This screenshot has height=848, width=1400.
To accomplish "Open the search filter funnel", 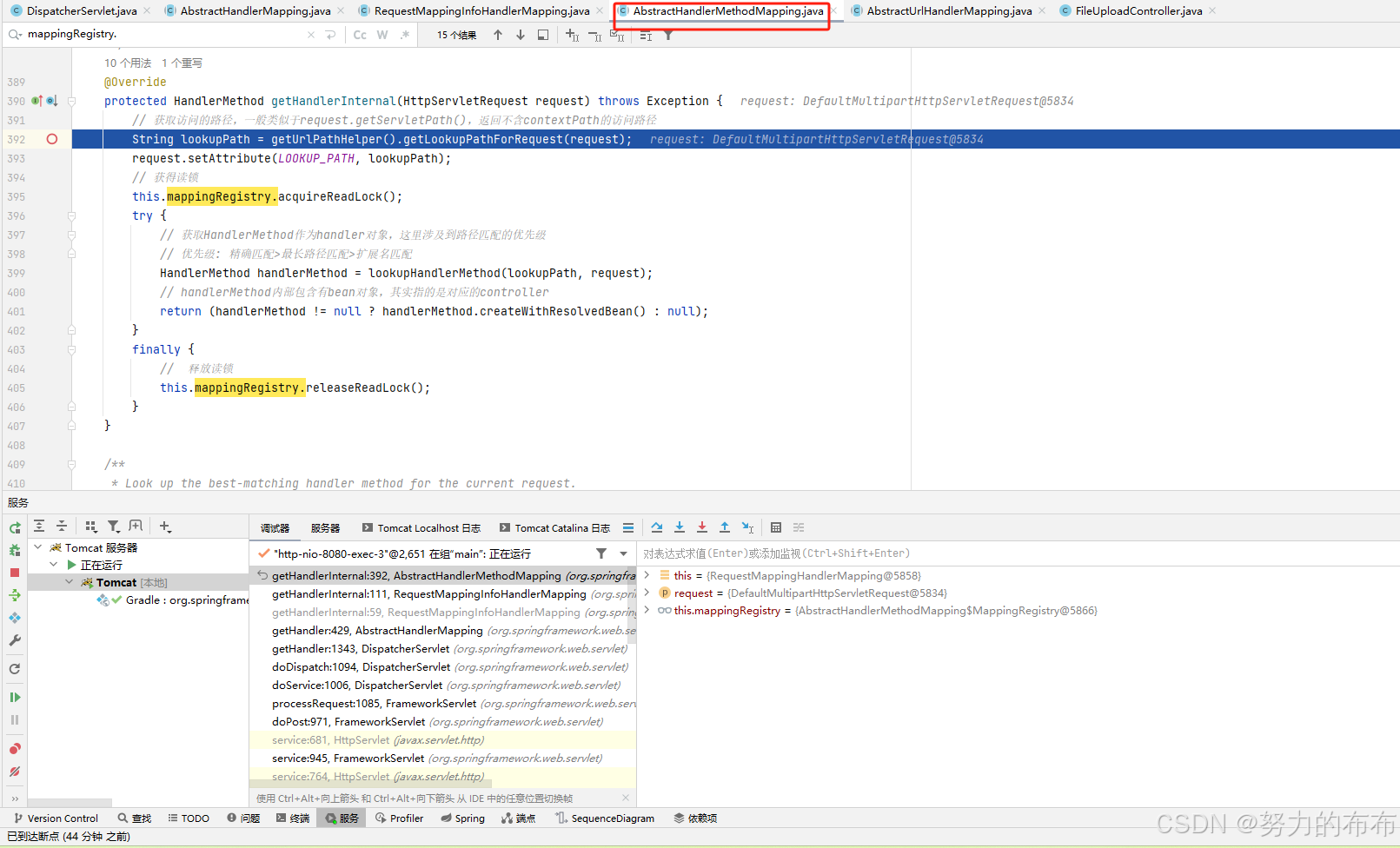I will pos(668,35).
